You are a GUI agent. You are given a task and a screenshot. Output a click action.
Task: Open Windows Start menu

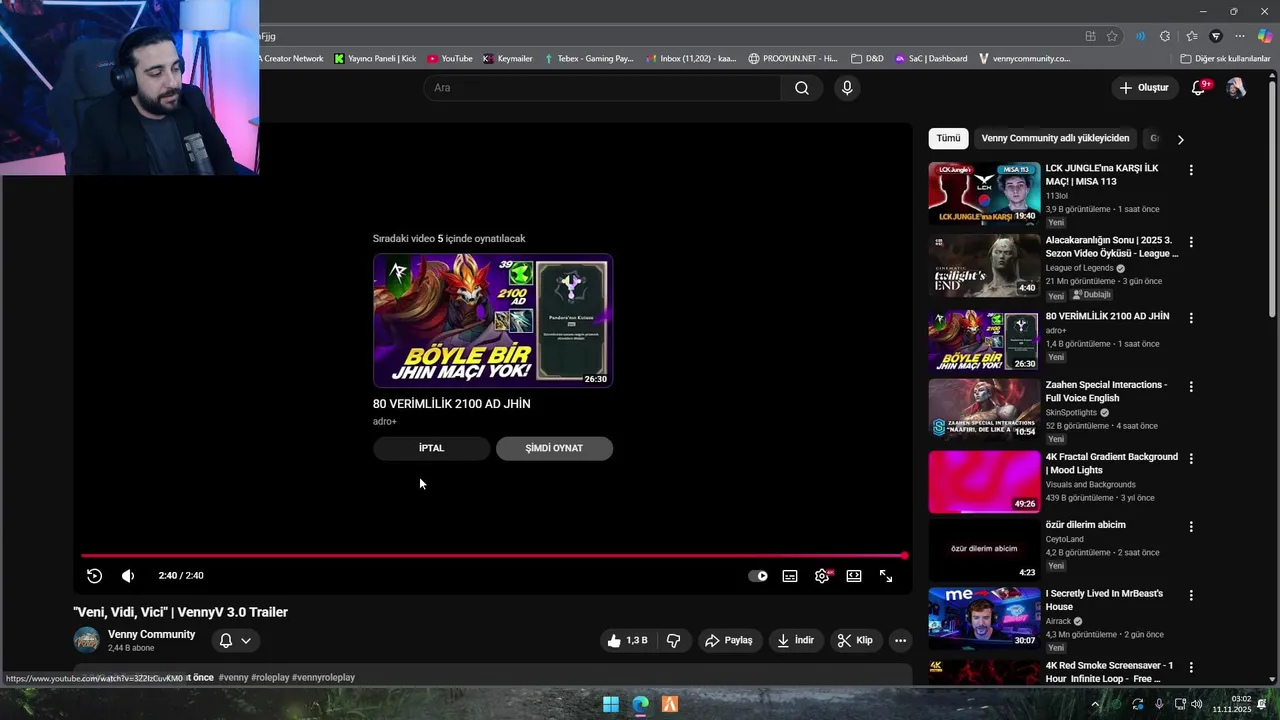(610, 704)
